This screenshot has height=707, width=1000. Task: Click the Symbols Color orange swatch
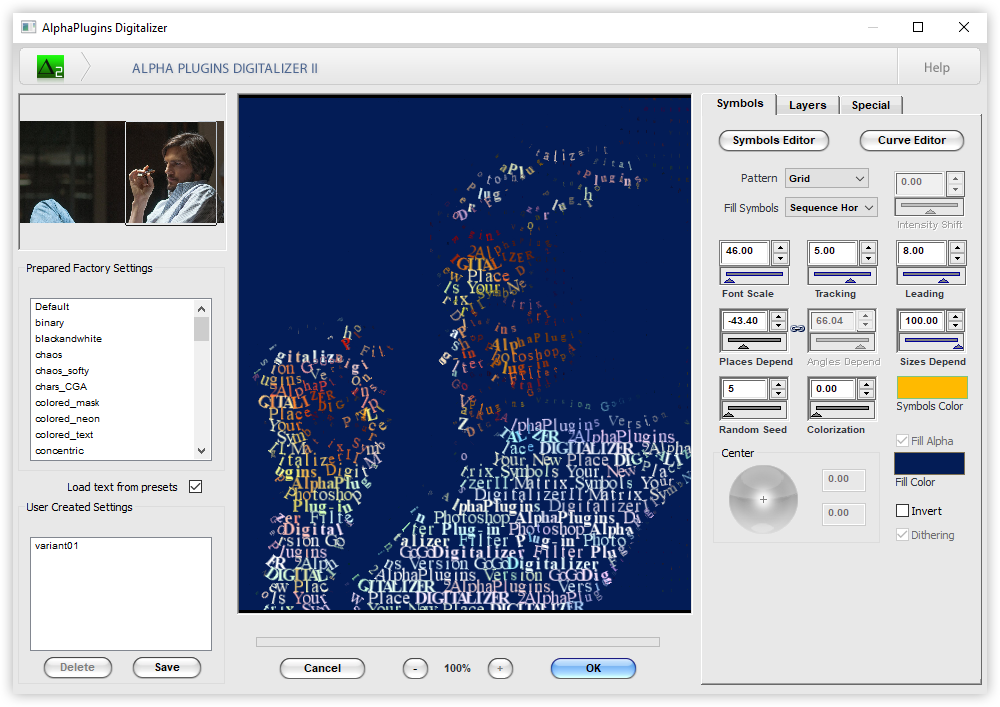click(x=932, y=388)
